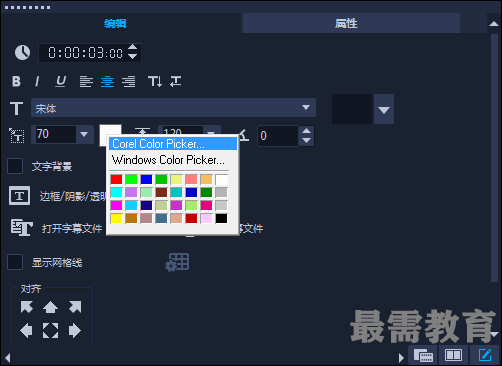The image size is (502, 366).
Task: Pick the pure blue color swatch
Action: [146, 179]
